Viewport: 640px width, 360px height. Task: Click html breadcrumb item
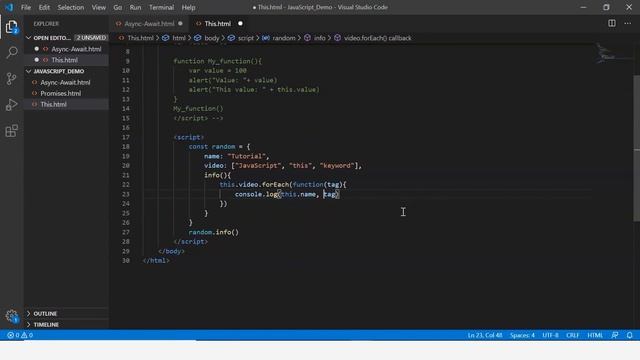tap(178, 38)
